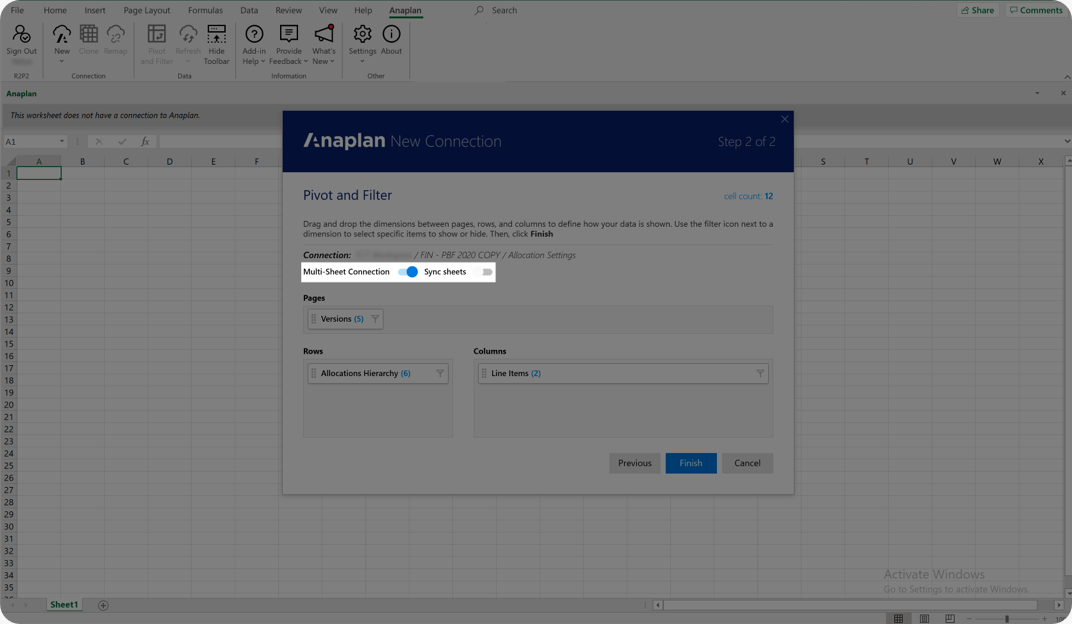Click the Share button
Image resolution: width=1072 pixels, height=624 pixels.
(978, 10)
